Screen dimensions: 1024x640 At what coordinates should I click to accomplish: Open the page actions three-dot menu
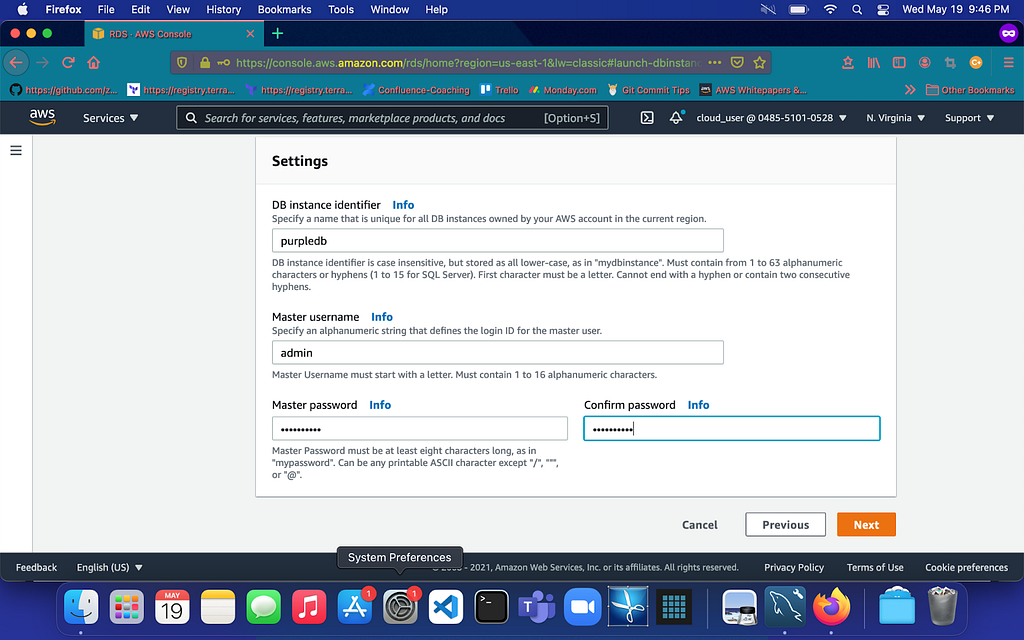click(715, 63)
